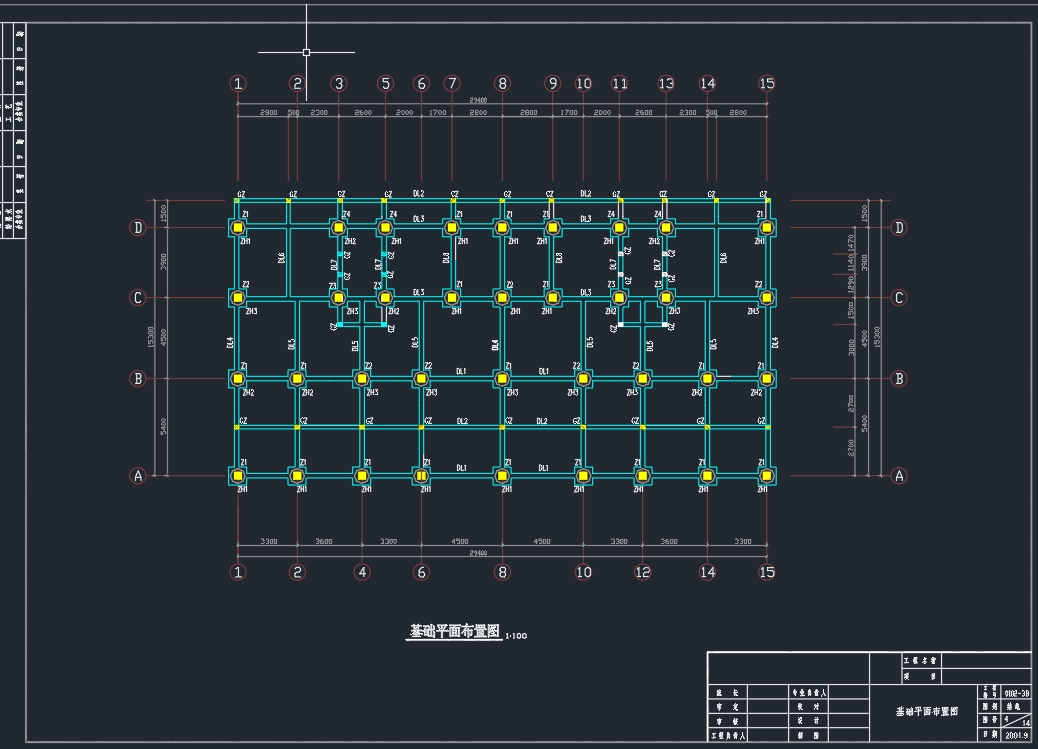Click axis bubble C at the left side

tap(138, 298)
